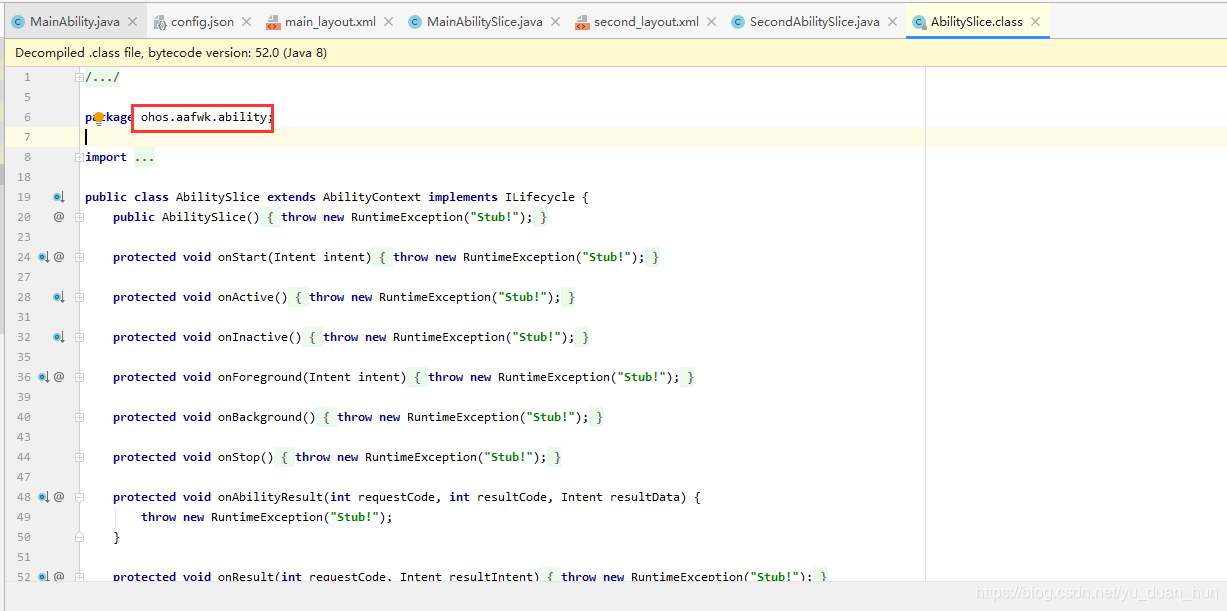Expand the onInactive method fold toggle

[79, 337]
